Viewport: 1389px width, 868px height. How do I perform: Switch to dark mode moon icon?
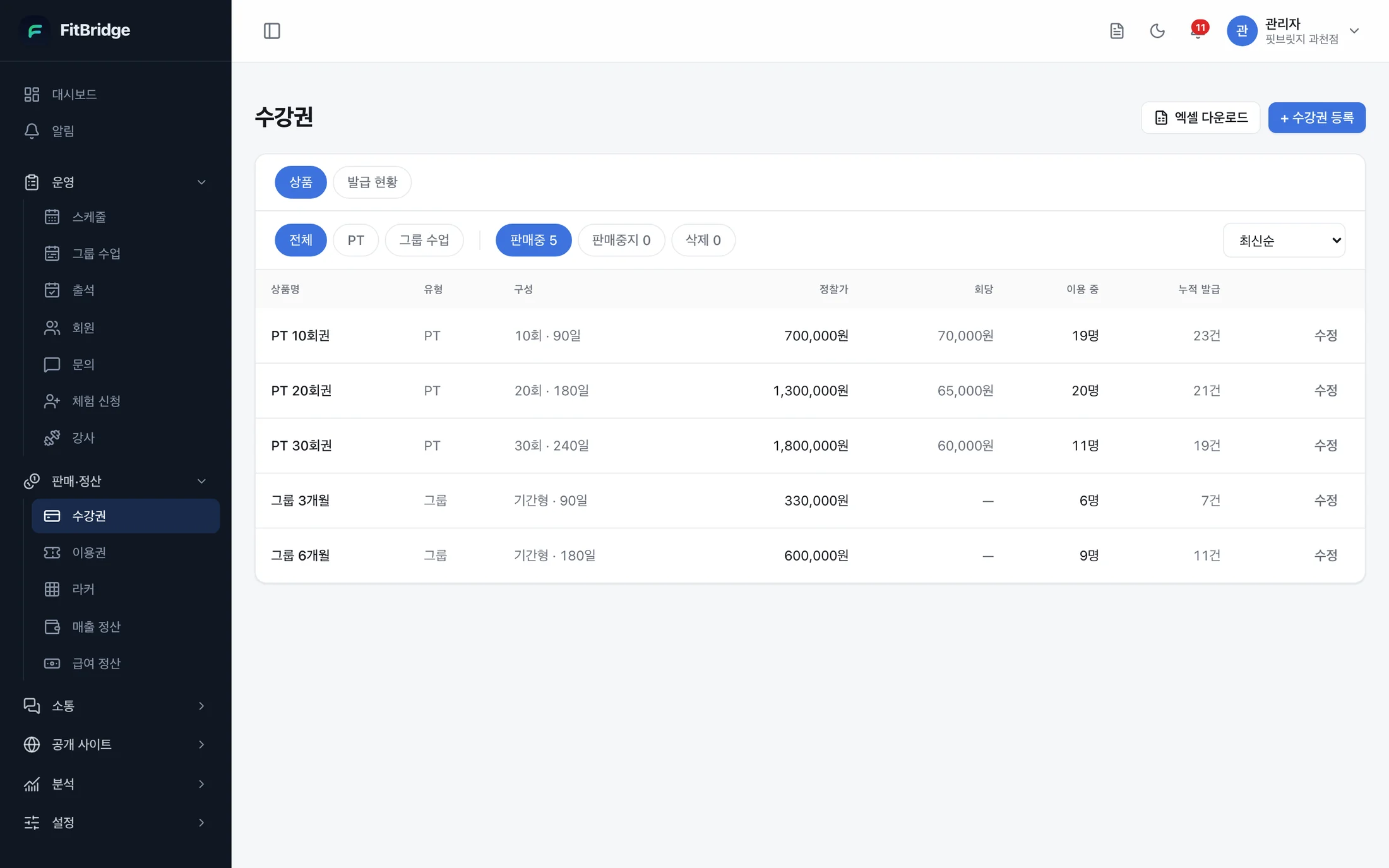pos(1157,30)
